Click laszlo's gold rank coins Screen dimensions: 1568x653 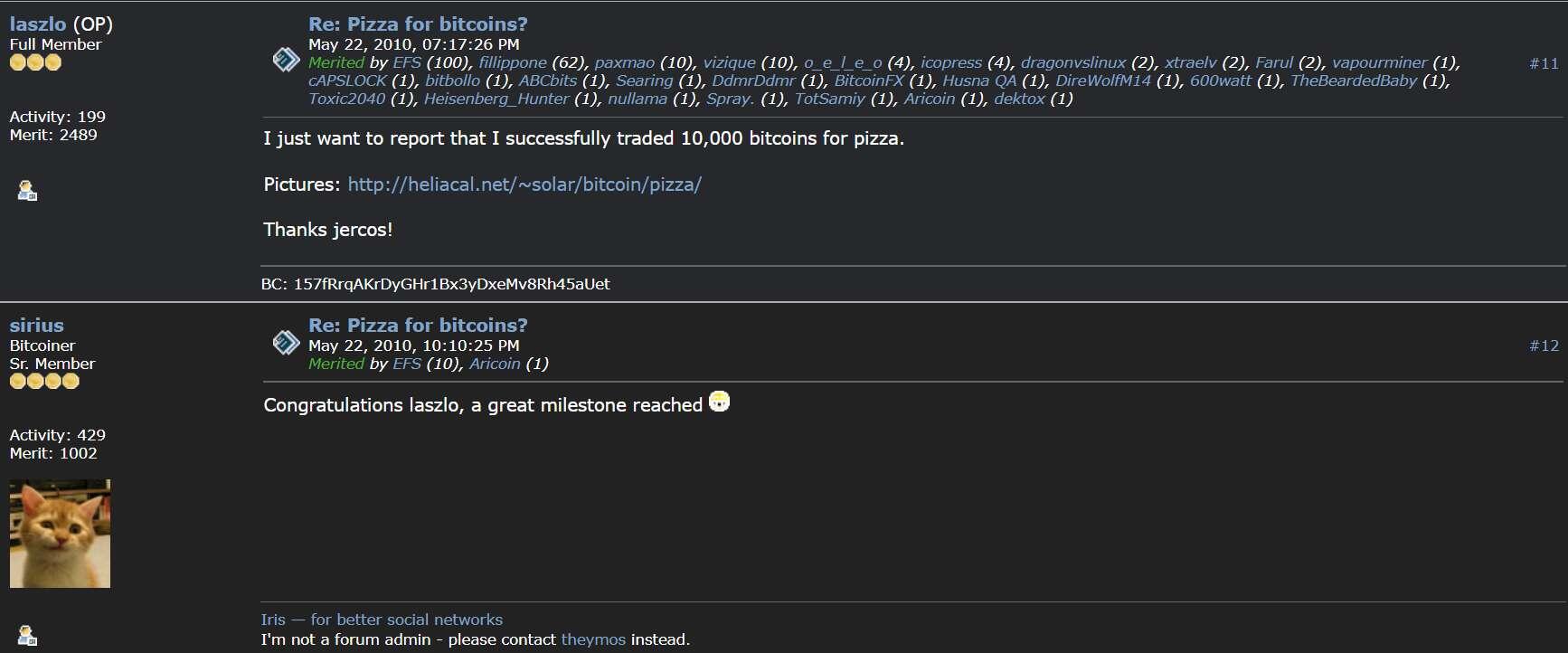tap(35, 62)
